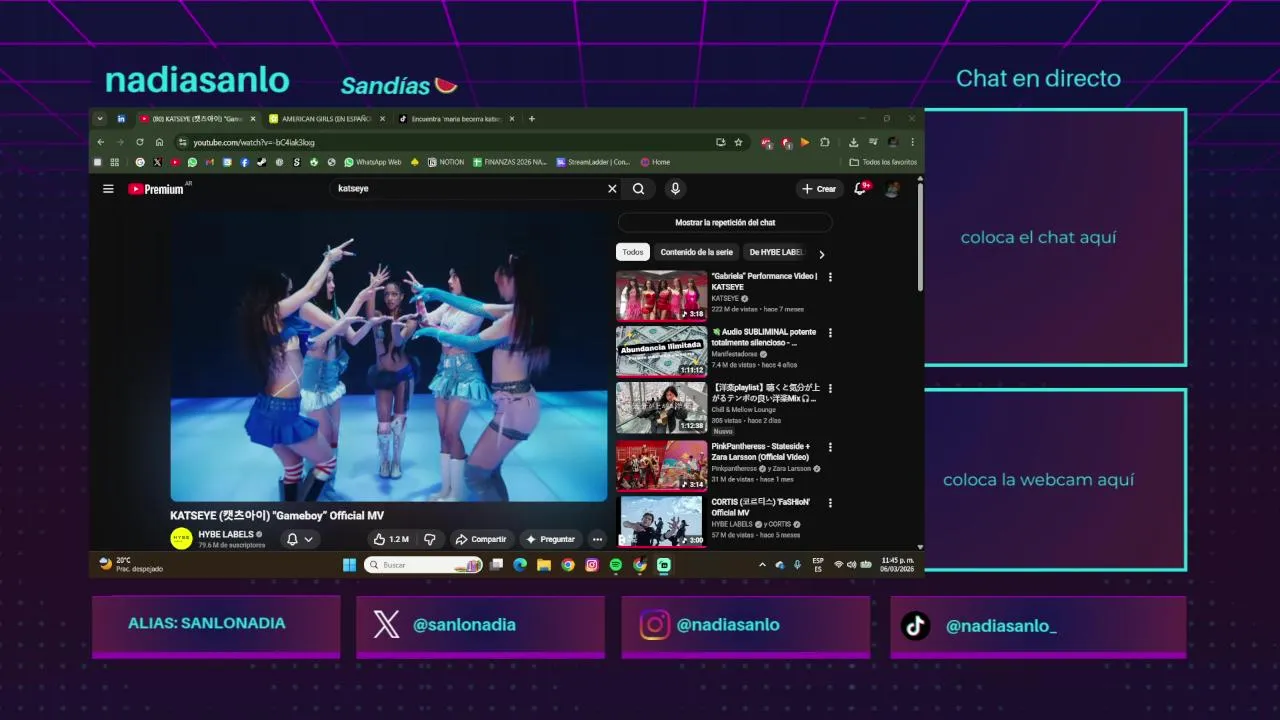This screenshot has width=1280, height=720.
Task: Open Chill & Mellow playlist thumbnail
Action: (x=661, y=407)
